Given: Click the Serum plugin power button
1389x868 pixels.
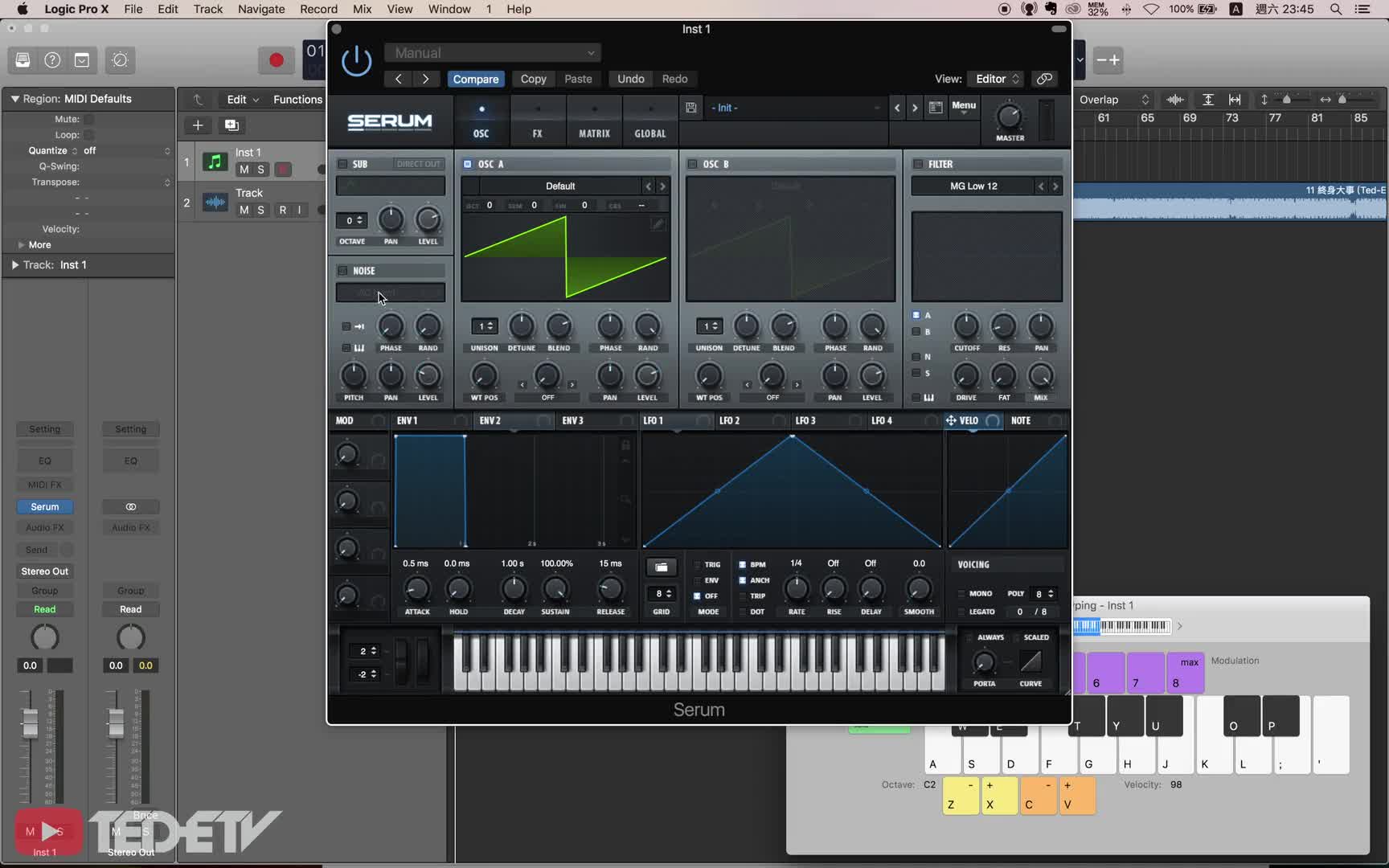Looking at the screenshot, I should click(356, 61).
